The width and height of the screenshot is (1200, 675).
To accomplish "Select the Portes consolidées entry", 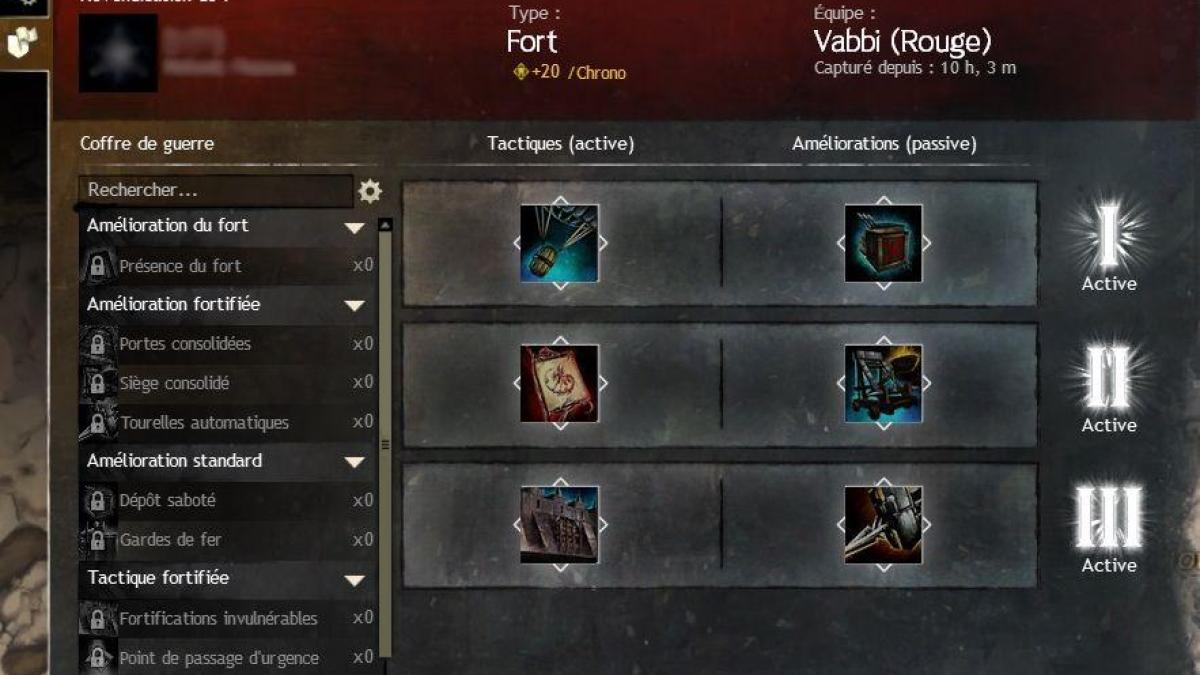I will pos(227,344).
